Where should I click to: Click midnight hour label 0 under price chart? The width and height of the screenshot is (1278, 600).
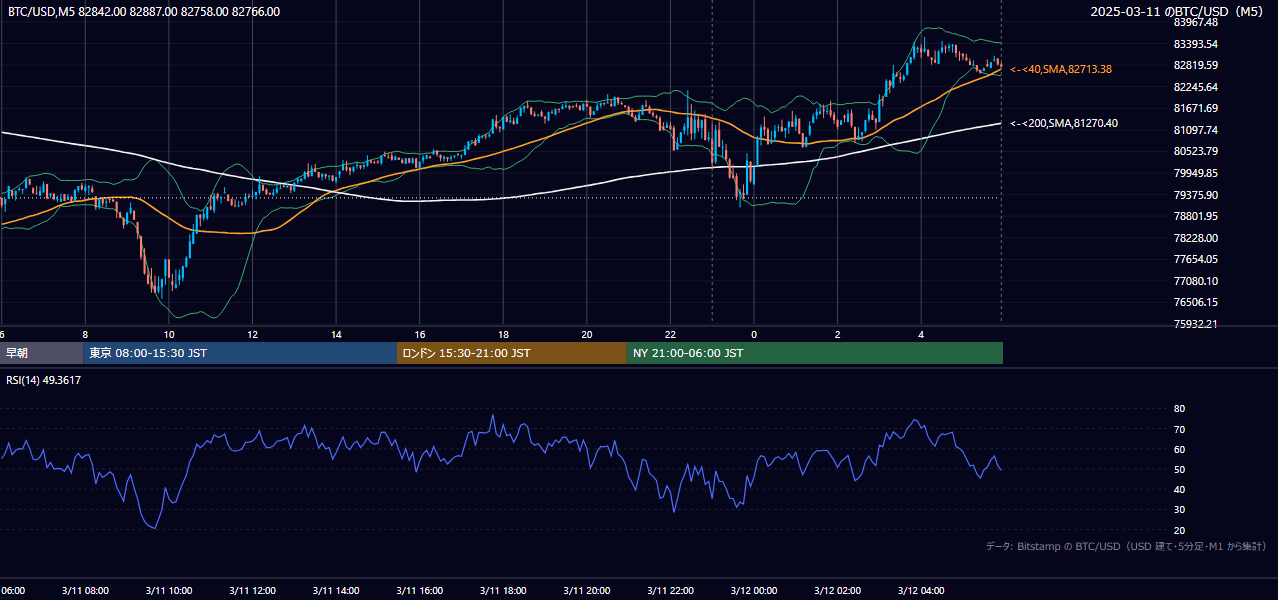click(x=754, y=334)
